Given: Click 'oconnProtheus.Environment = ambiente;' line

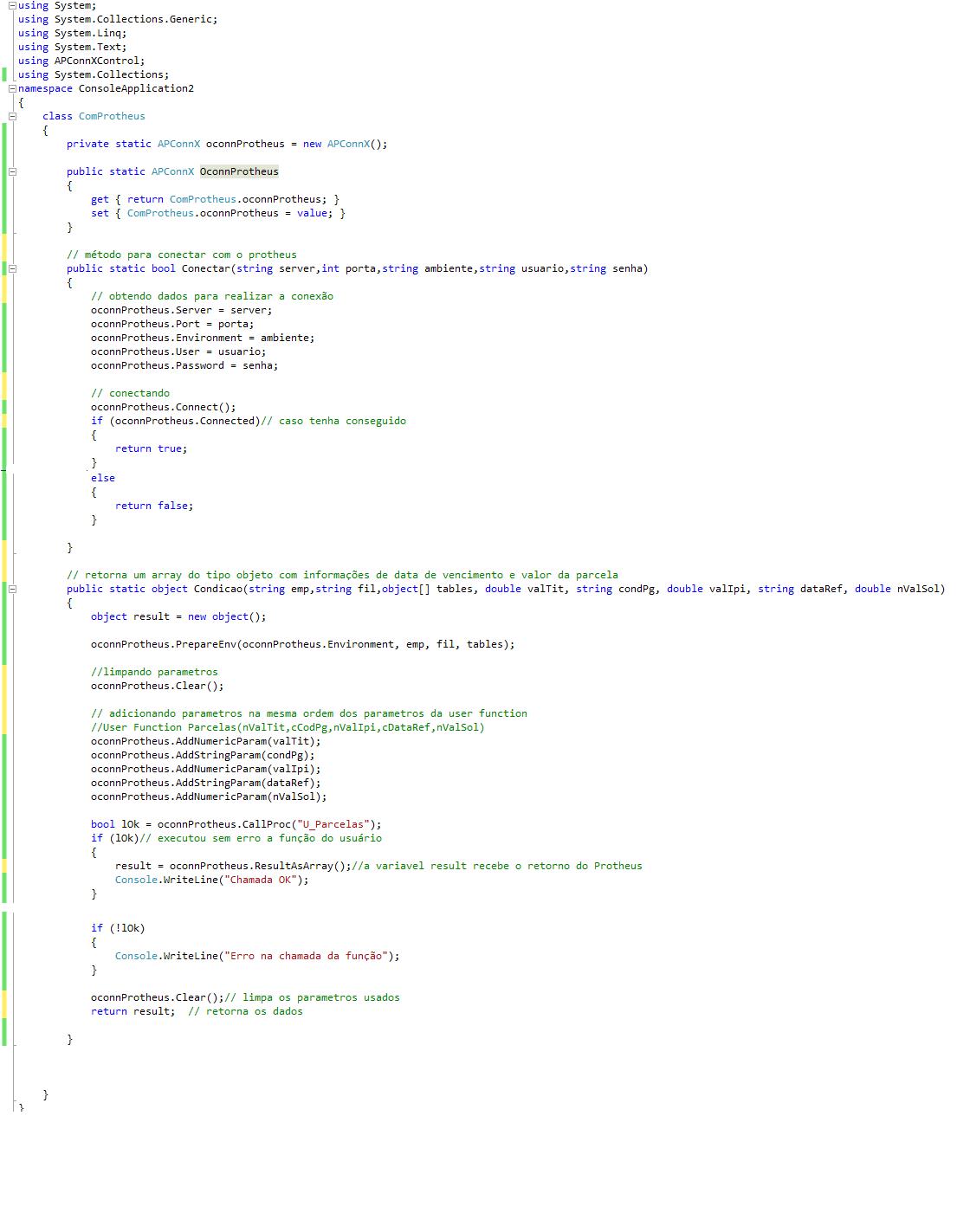Looking at the screenshot, I should tap(203, 338).
